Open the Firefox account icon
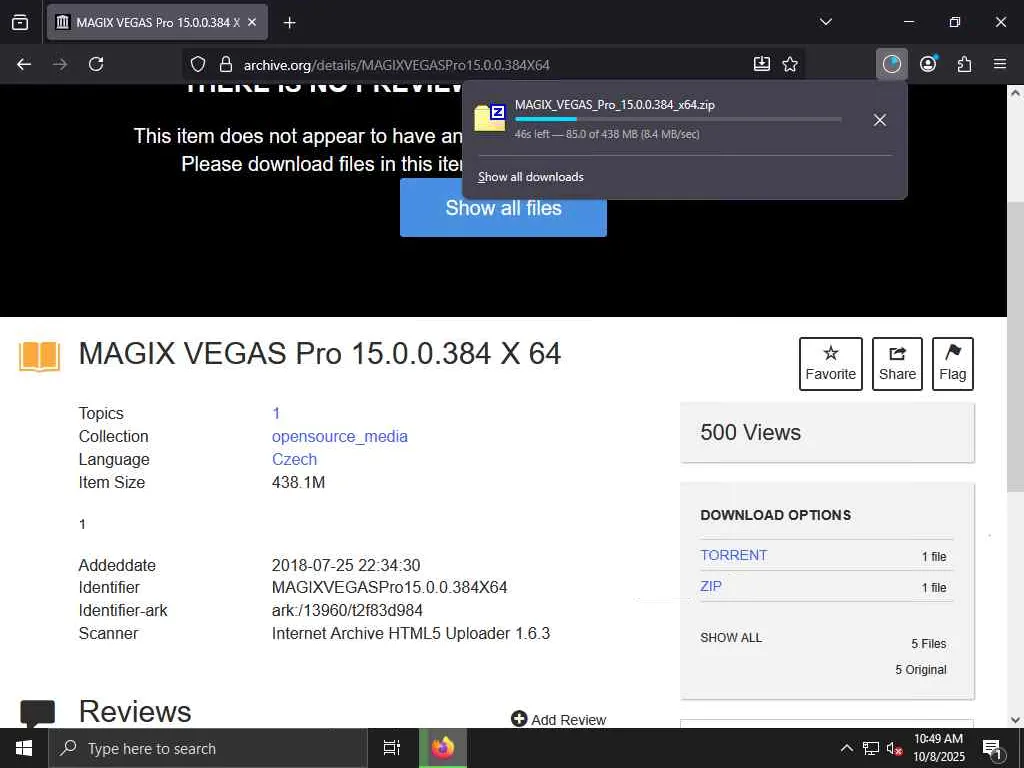 click(928, 64)
